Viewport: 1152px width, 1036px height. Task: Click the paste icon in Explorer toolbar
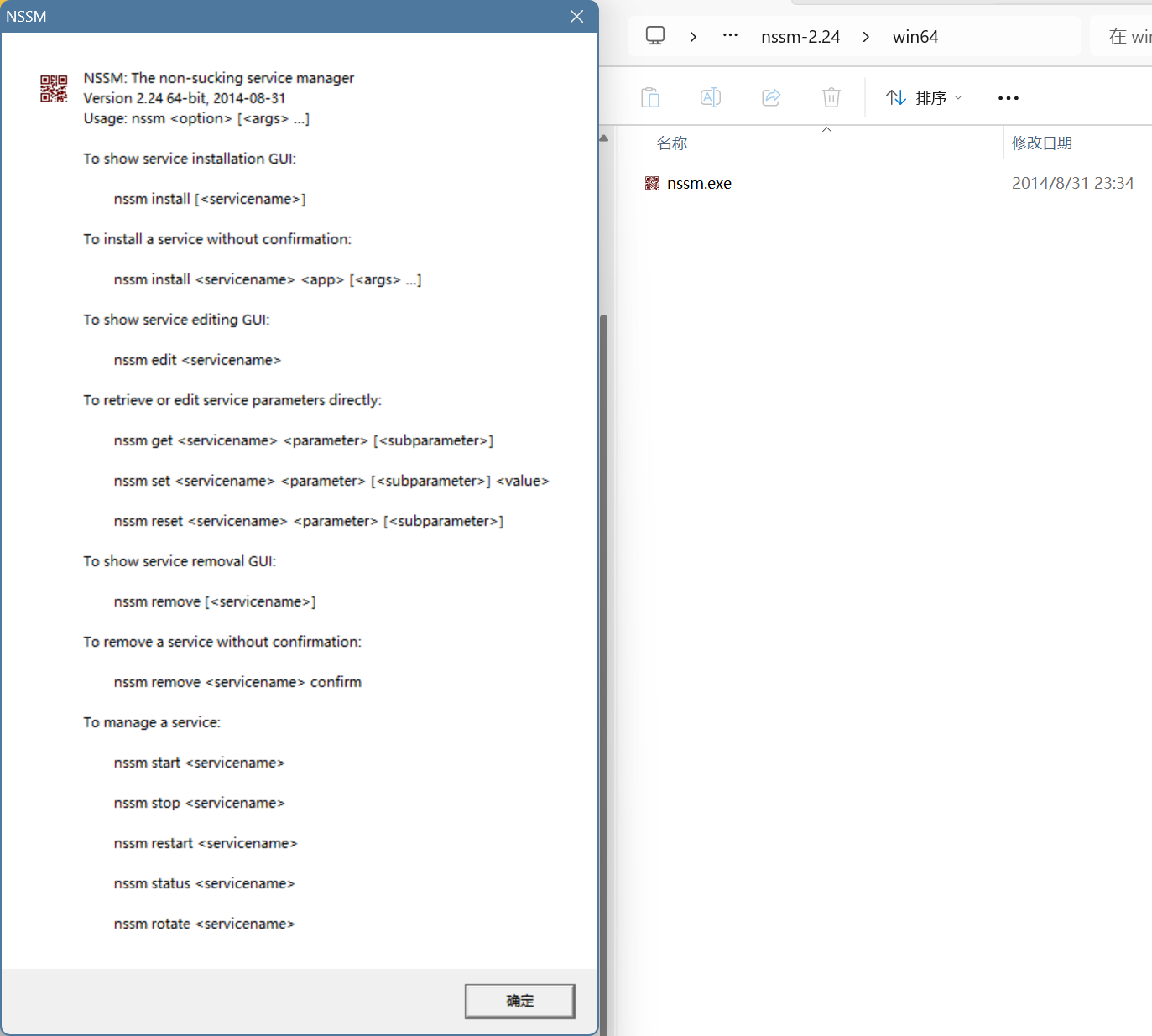(x=650, y=97)
